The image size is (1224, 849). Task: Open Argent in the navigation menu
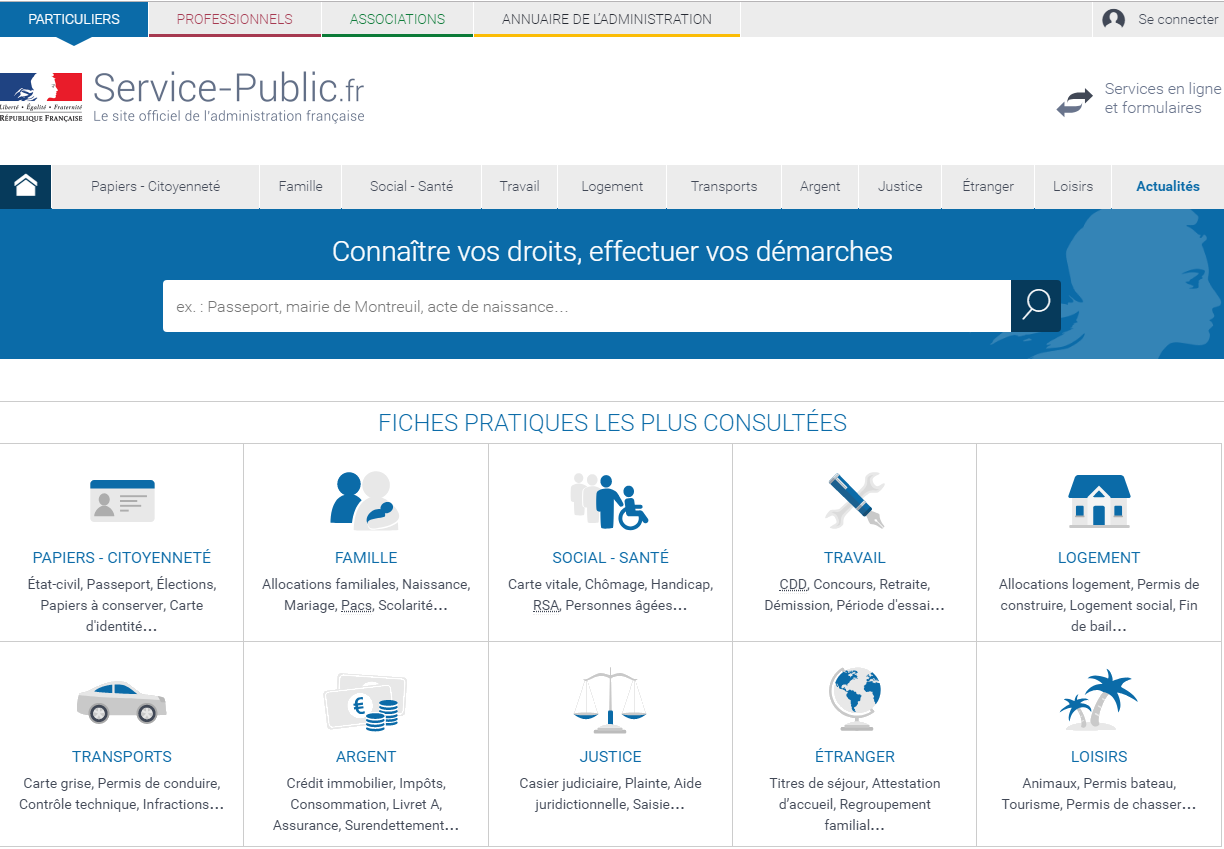pyautogui.click(x=820, y=186)
